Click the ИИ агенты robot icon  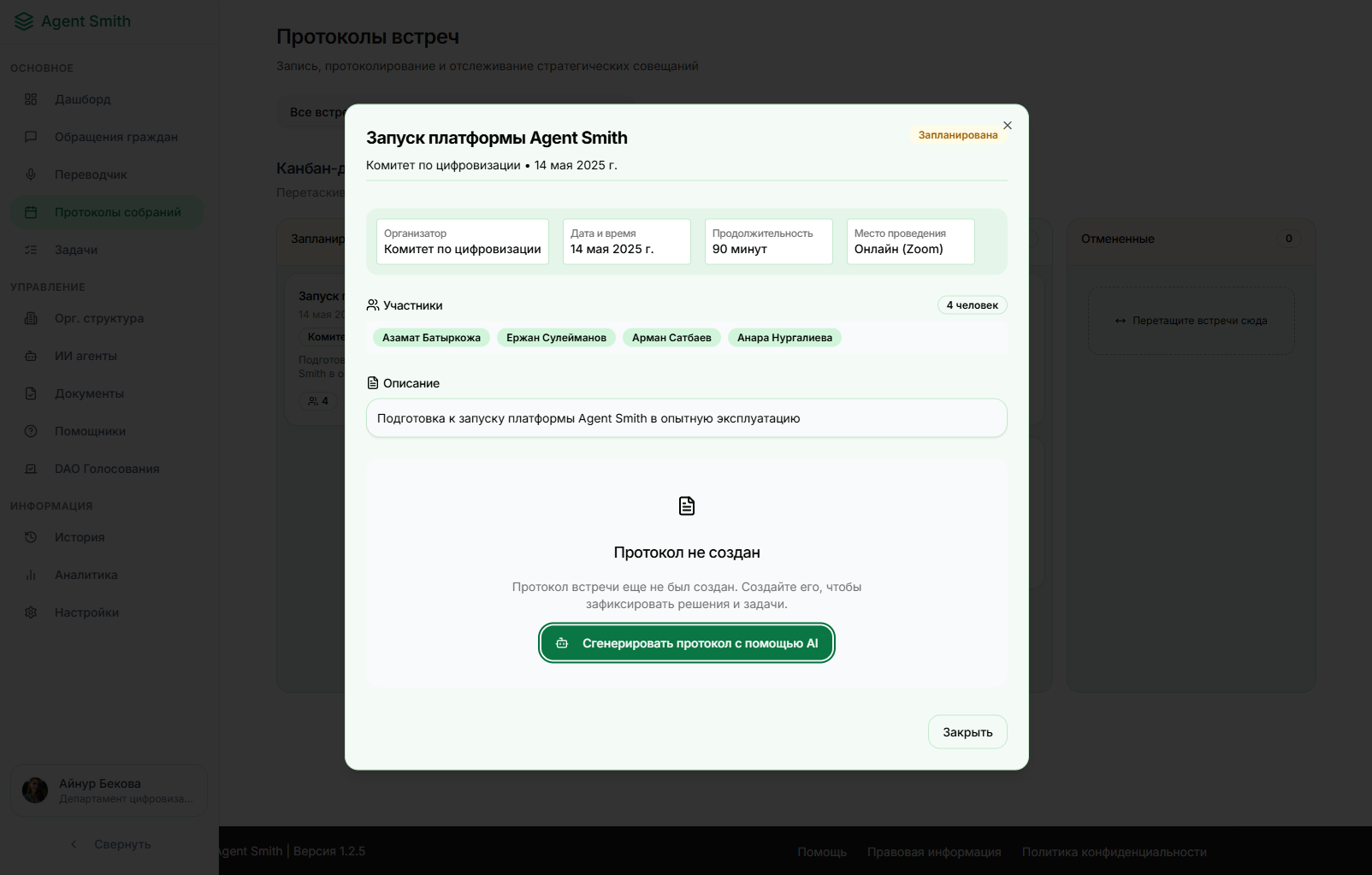(x=31, y=356)
